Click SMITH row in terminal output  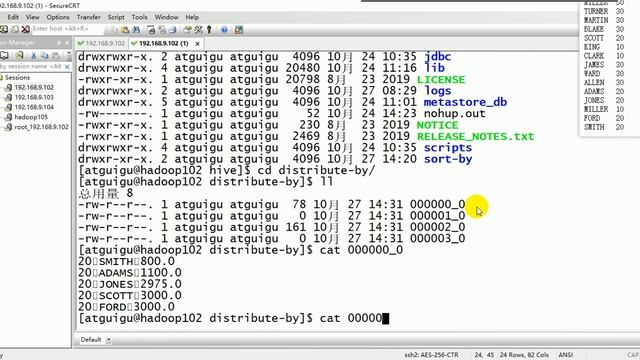click(127, 261)
